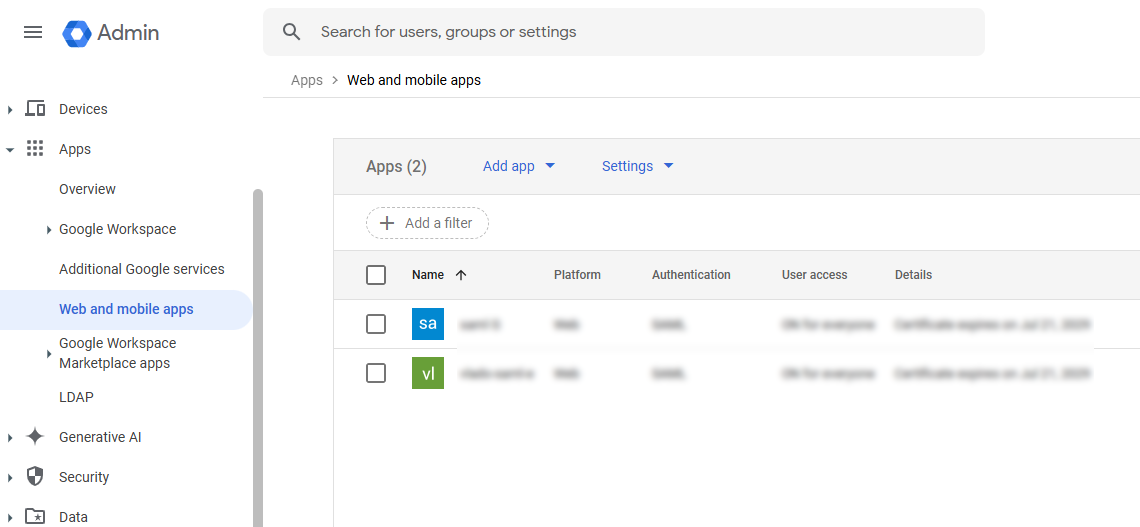This screenshot has height=527, width=1140.
Task: Click the Security label in sidebar
Action: click(x=84, y=477)
